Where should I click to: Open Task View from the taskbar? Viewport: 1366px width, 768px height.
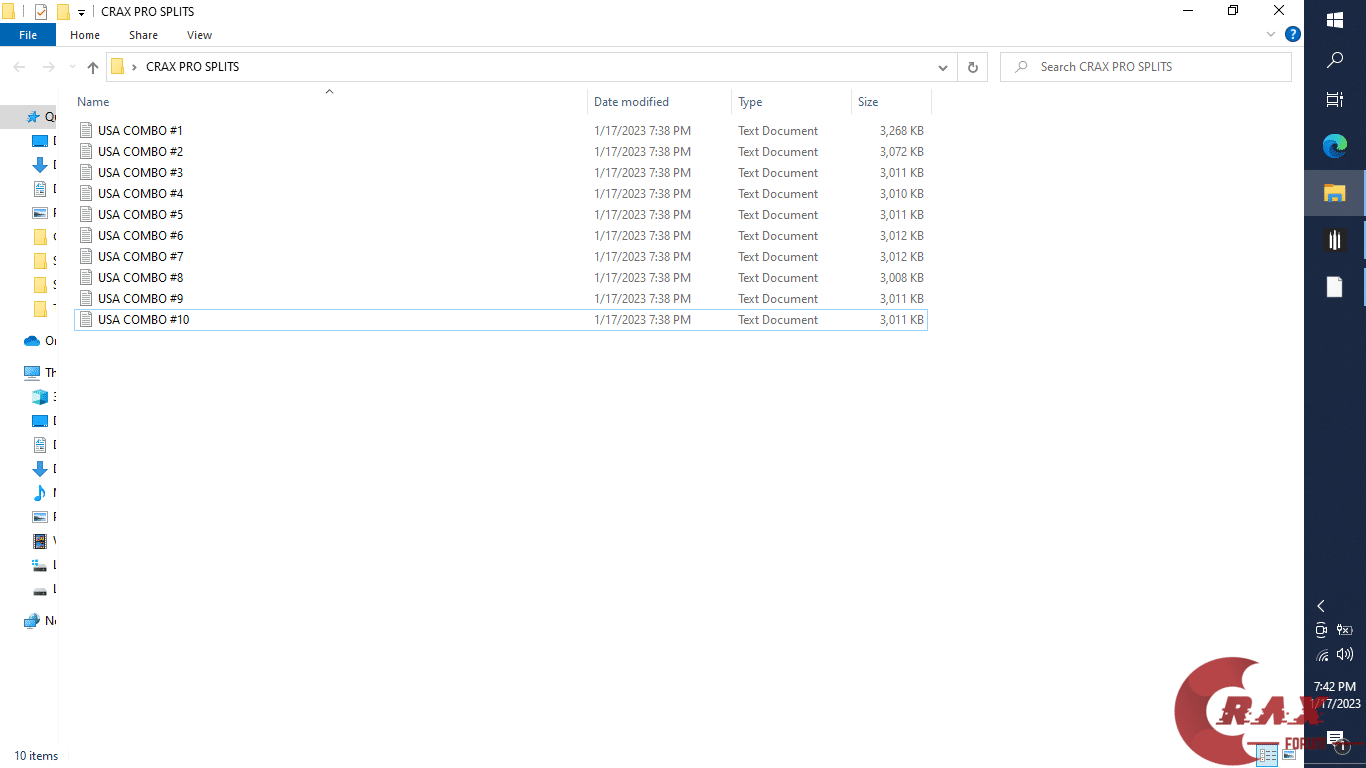click(x=1334, y=99)
